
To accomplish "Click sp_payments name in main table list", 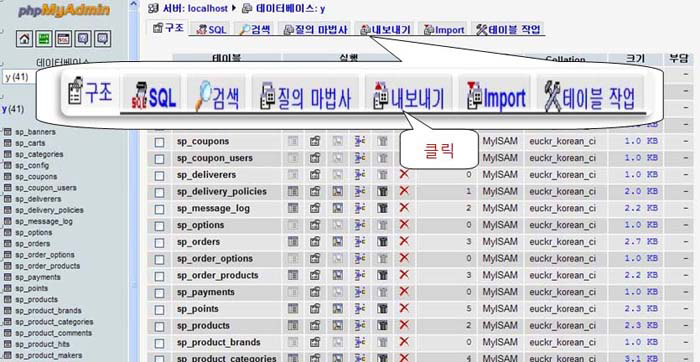I will (x=206, y=292).
